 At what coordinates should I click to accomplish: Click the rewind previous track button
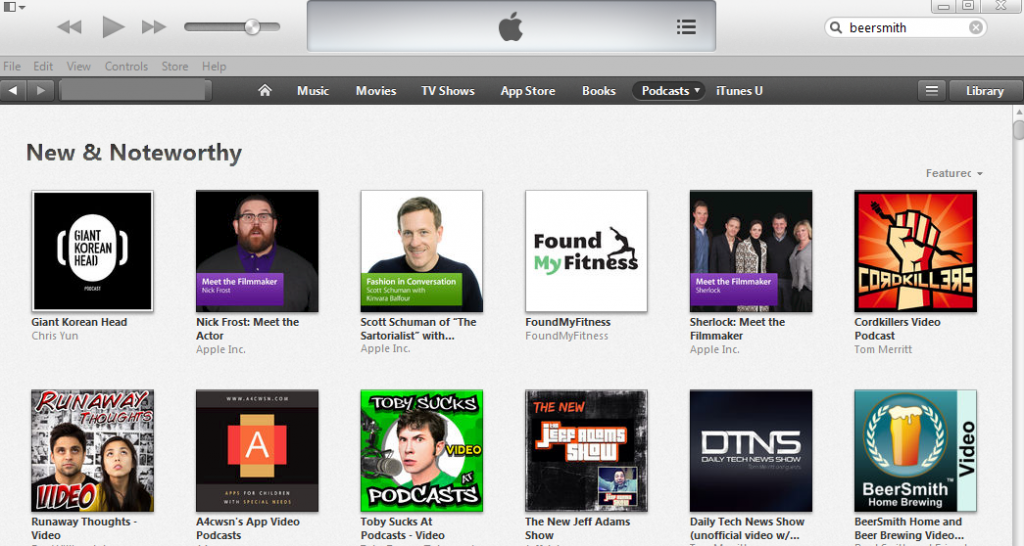(69, 27)
